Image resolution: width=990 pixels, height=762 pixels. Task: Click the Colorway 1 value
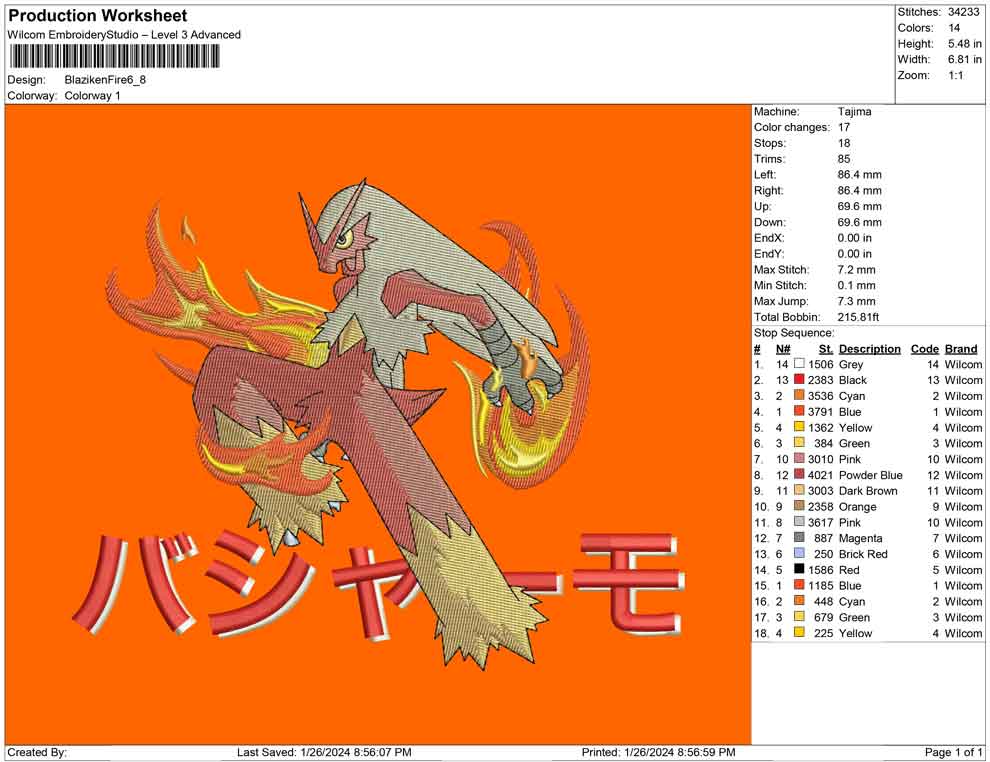click(92, 95)
